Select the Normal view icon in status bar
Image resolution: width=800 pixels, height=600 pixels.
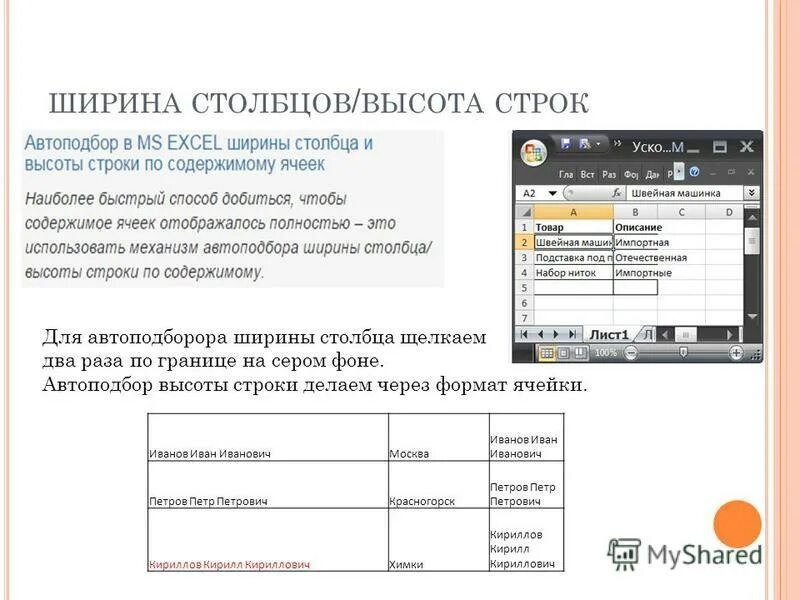546,352
